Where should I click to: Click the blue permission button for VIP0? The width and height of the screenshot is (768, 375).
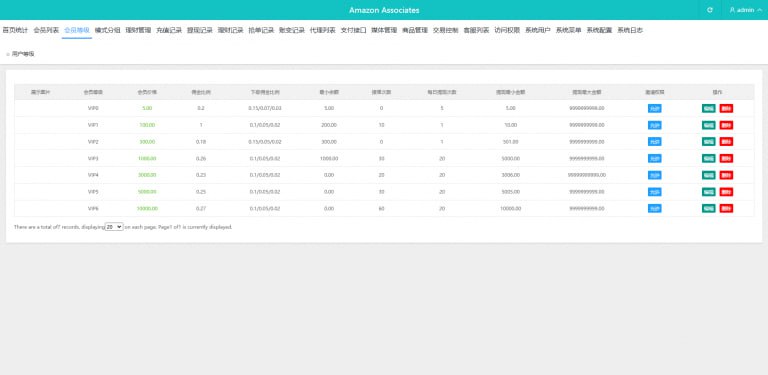click(654, 108)
